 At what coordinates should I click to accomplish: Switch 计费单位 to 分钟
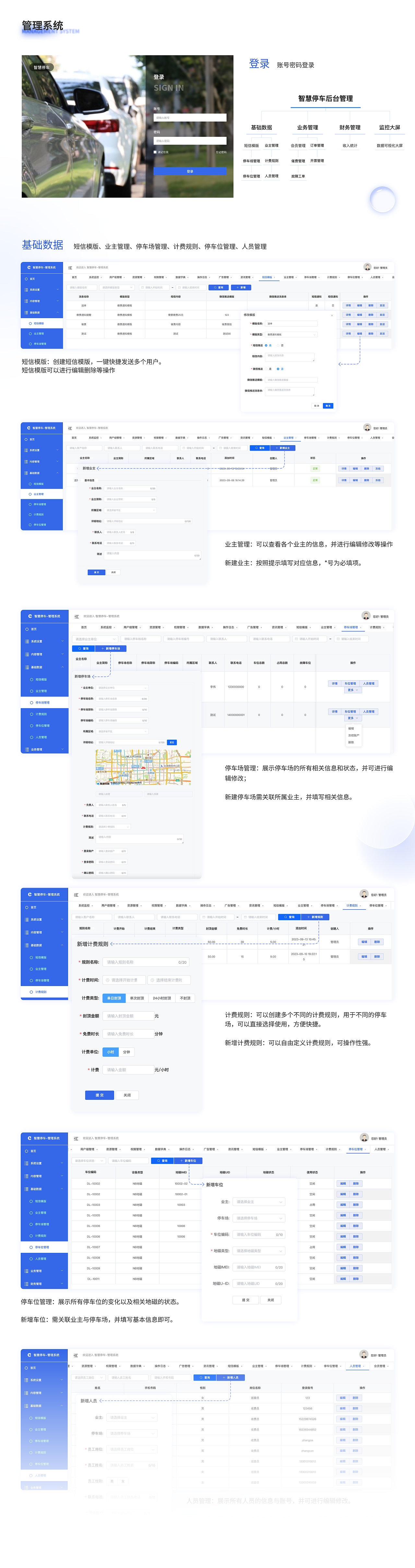pos(126,1052)
